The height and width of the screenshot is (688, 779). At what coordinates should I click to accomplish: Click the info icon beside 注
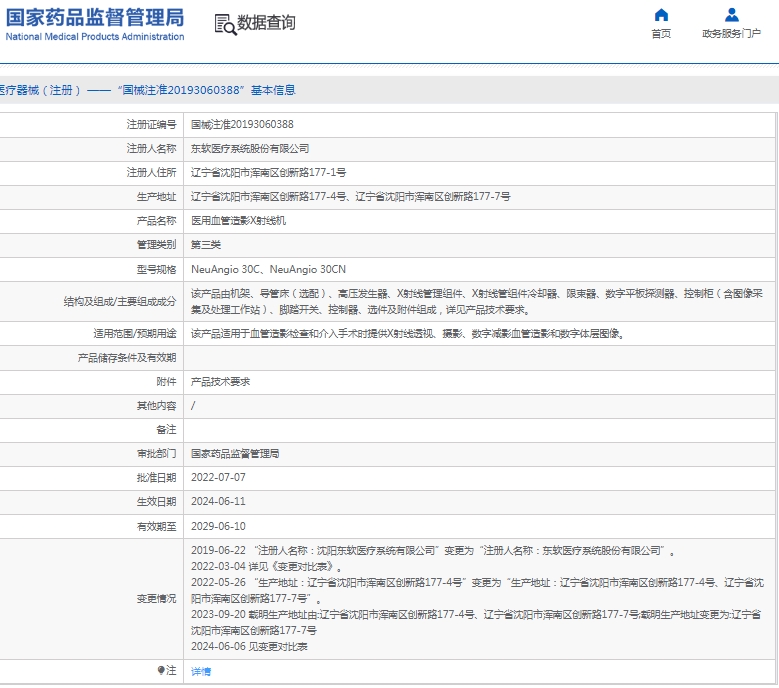point(160,670)
